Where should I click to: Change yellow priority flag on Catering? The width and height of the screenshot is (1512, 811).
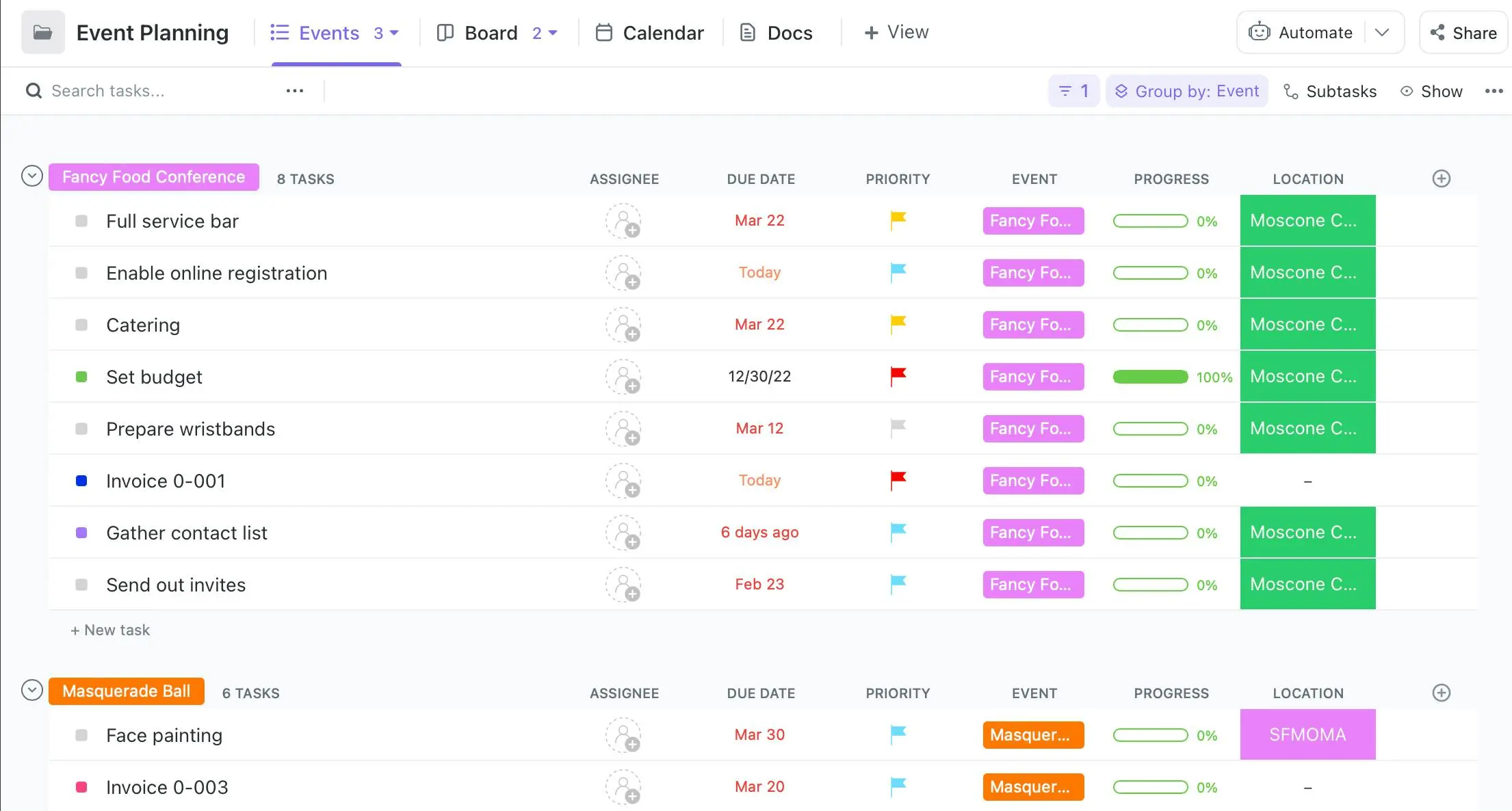click(898, 325)
